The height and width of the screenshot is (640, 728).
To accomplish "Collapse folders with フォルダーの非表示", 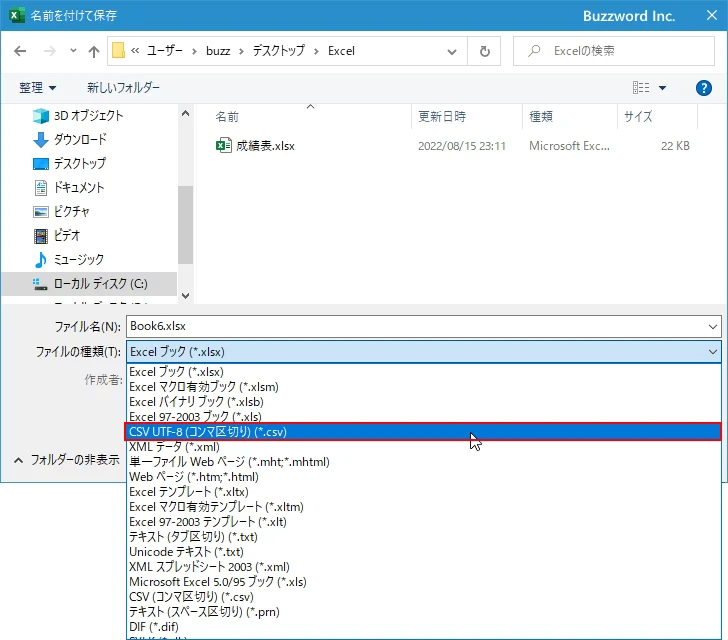I will 67,460.
